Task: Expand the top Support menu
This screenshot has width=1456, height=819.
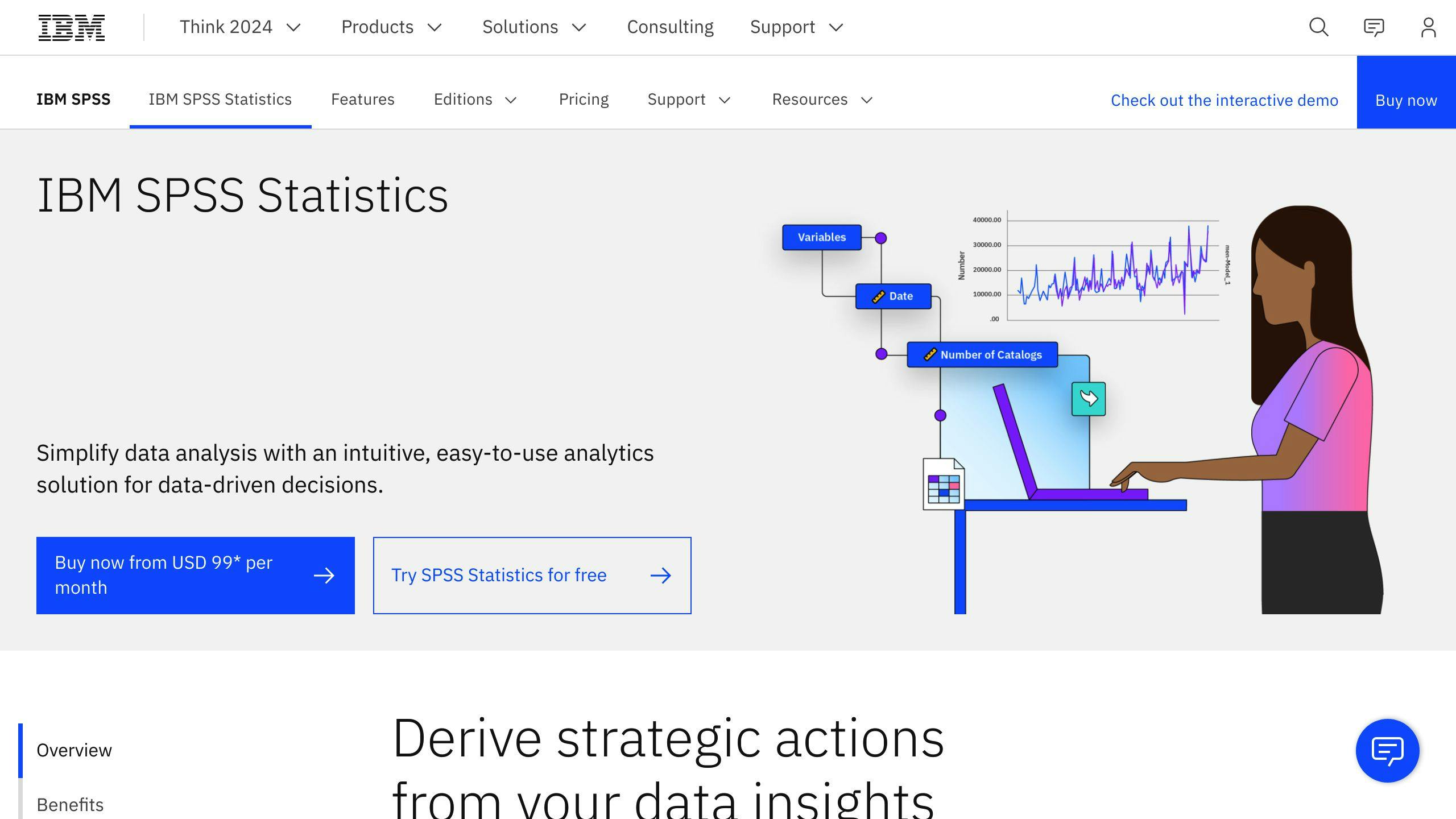Action: (x=796, y=27)
